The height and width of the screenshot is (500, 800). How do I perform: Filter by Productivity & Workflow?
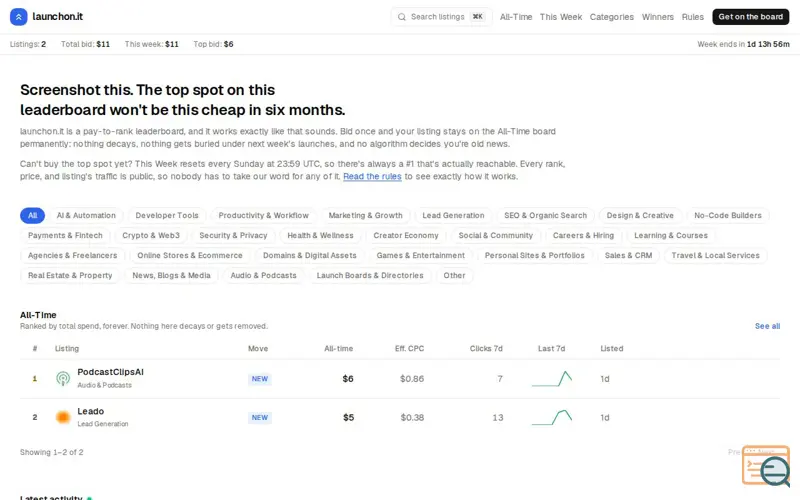pos(263,215)
